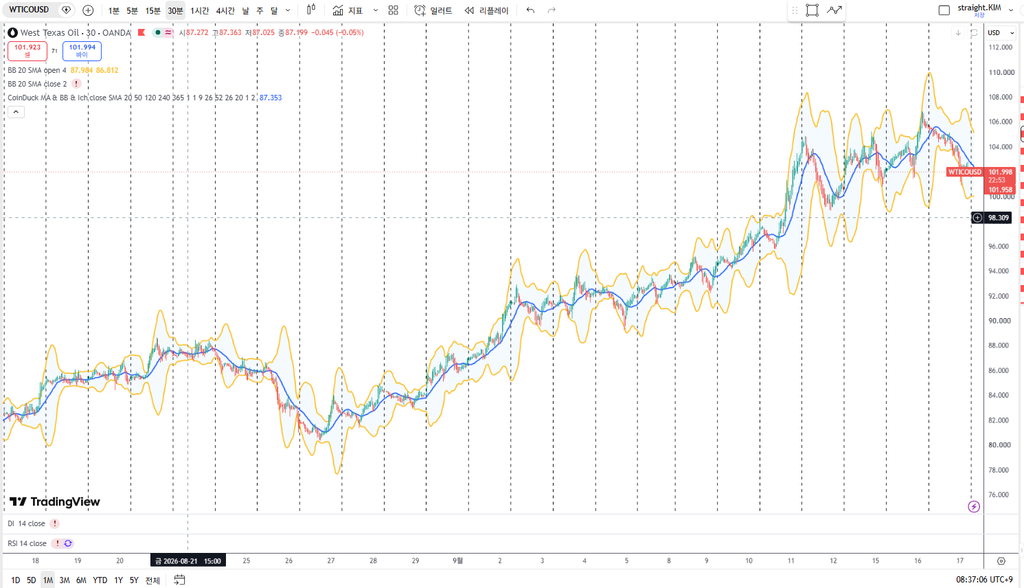Click the TradingView logo
The width and height of the screenshot is (1024, 588).
pos(55,502)
